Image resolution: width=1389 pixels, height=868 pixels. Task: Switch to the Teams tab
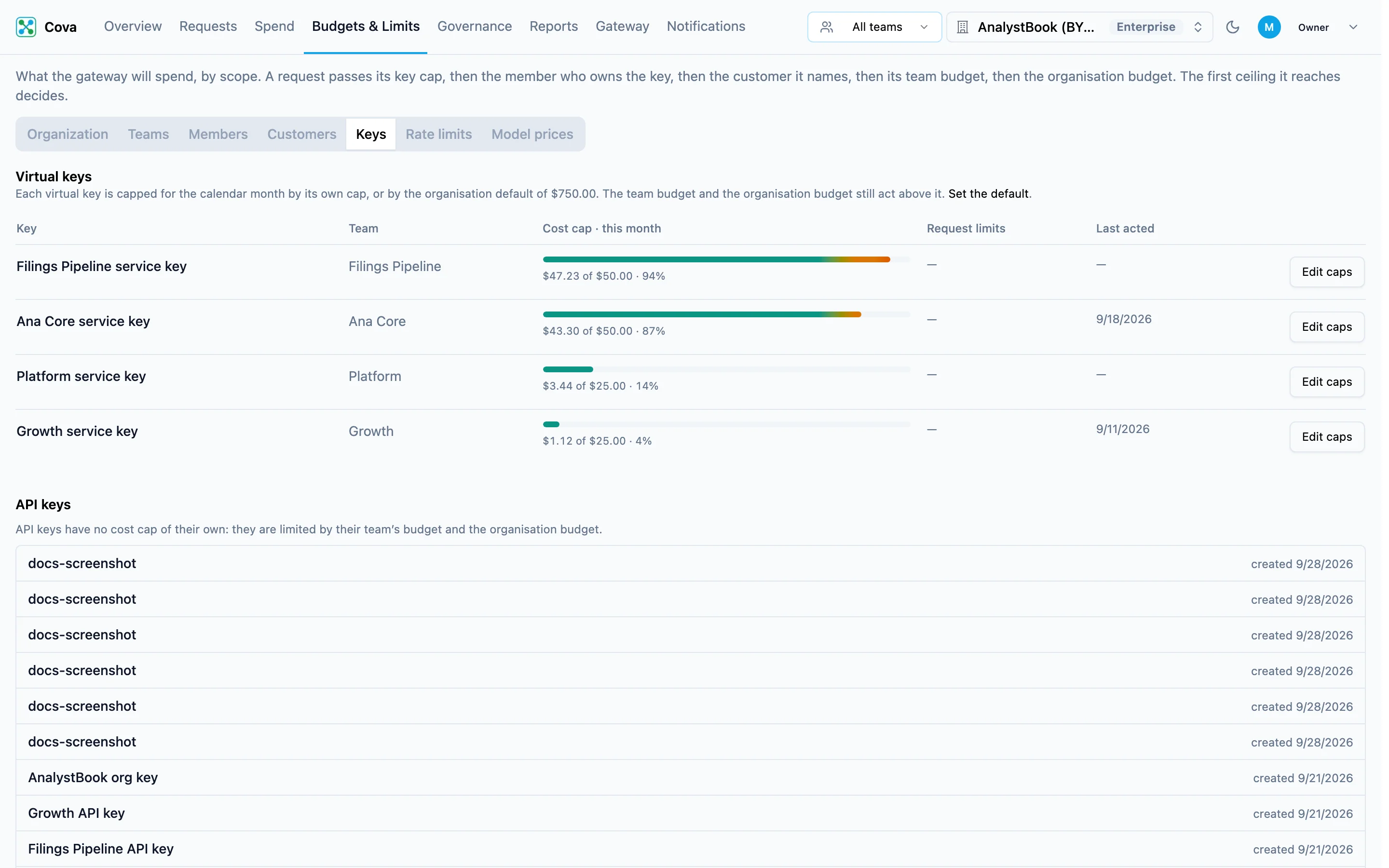(x=149, y=135)
